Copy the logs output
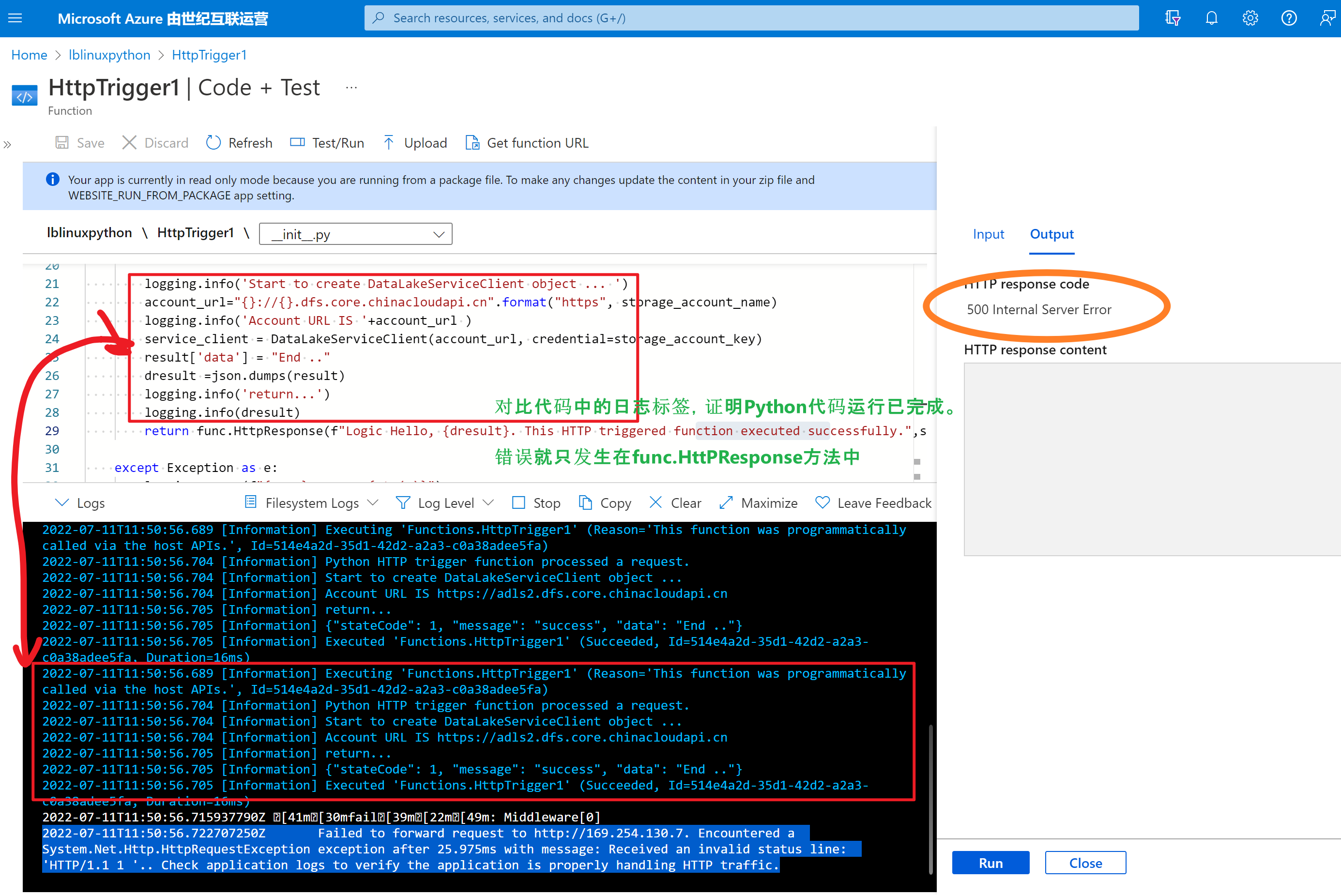Screen dimensions: 1341x896 (605, 503)
